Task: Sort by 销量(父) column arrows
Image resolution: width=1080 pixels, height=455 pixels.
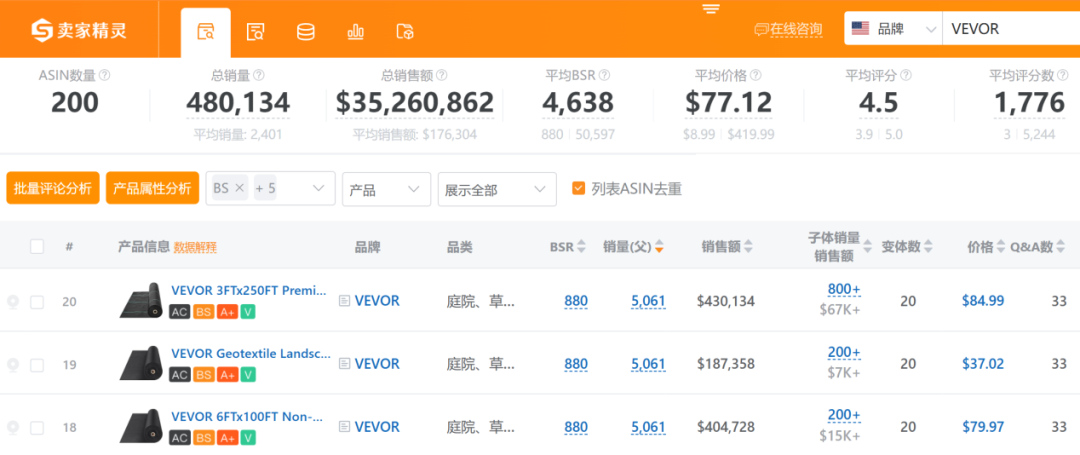Action: [659, 246]
